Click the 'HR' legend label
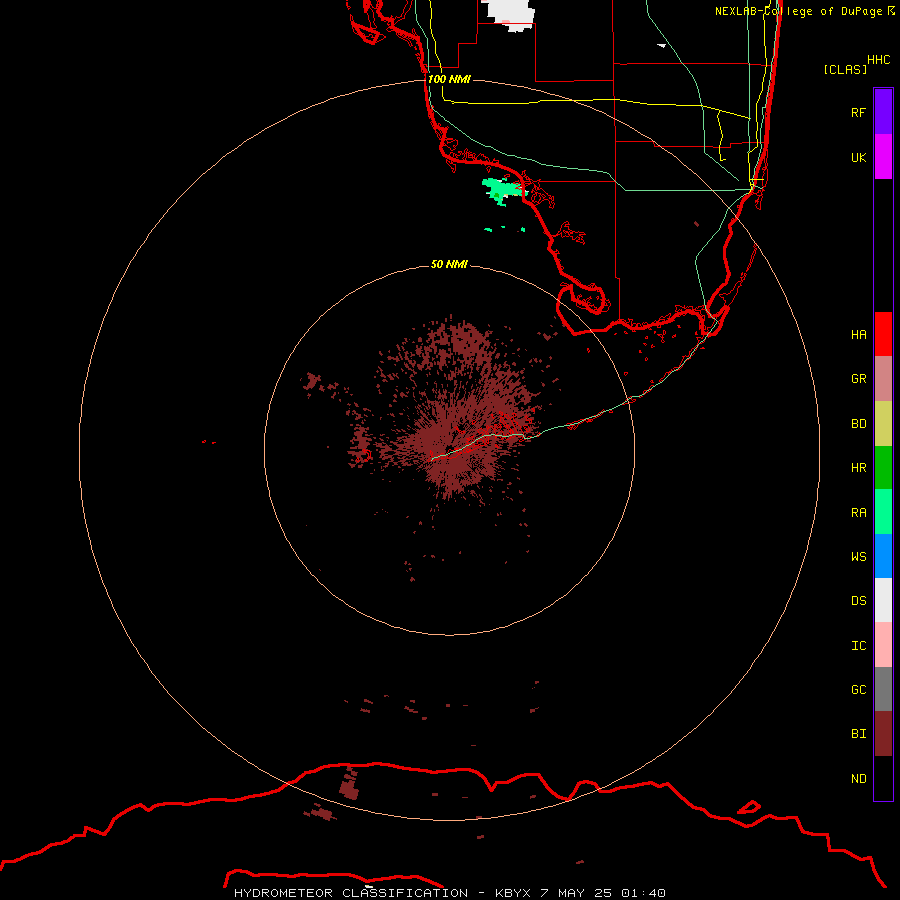Viewport: 900px width, 900px height. (x=858, y=468)
